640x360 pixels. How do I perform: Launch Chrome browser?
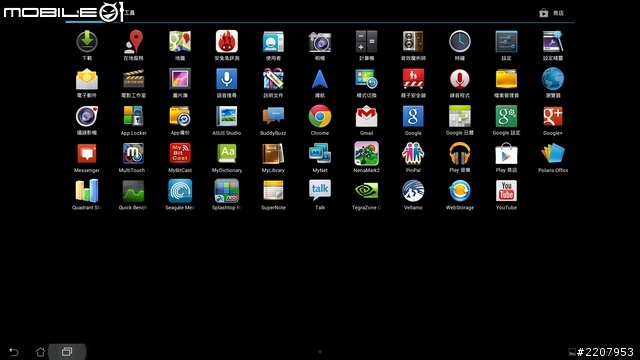pos(320,116)
